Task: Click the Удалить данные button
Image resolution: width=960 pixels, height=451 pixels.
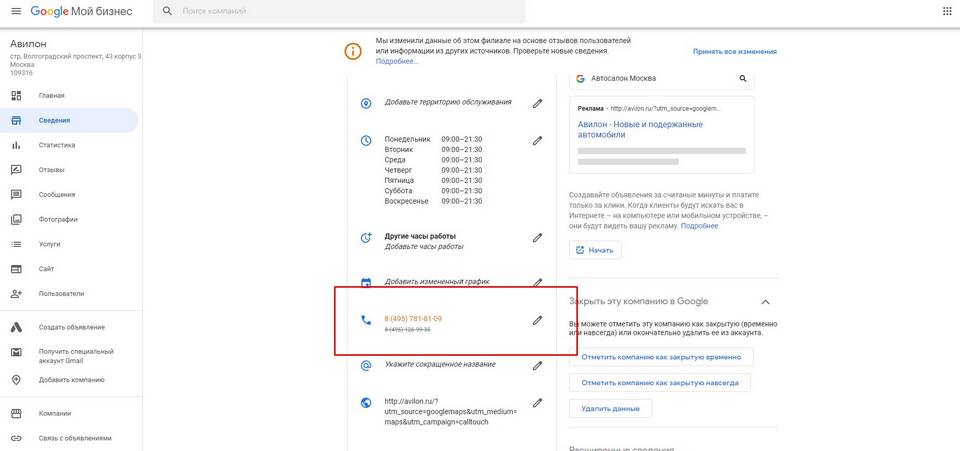Action: (610, 408)
